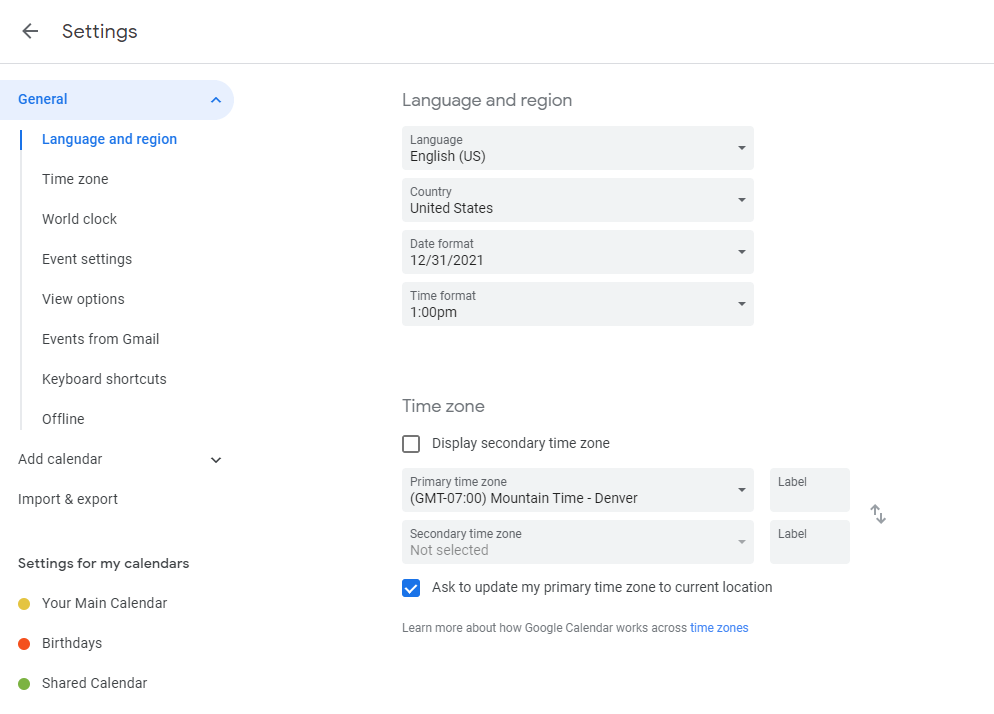
Task: Open the Language dropdown
Action: point(577,148)
